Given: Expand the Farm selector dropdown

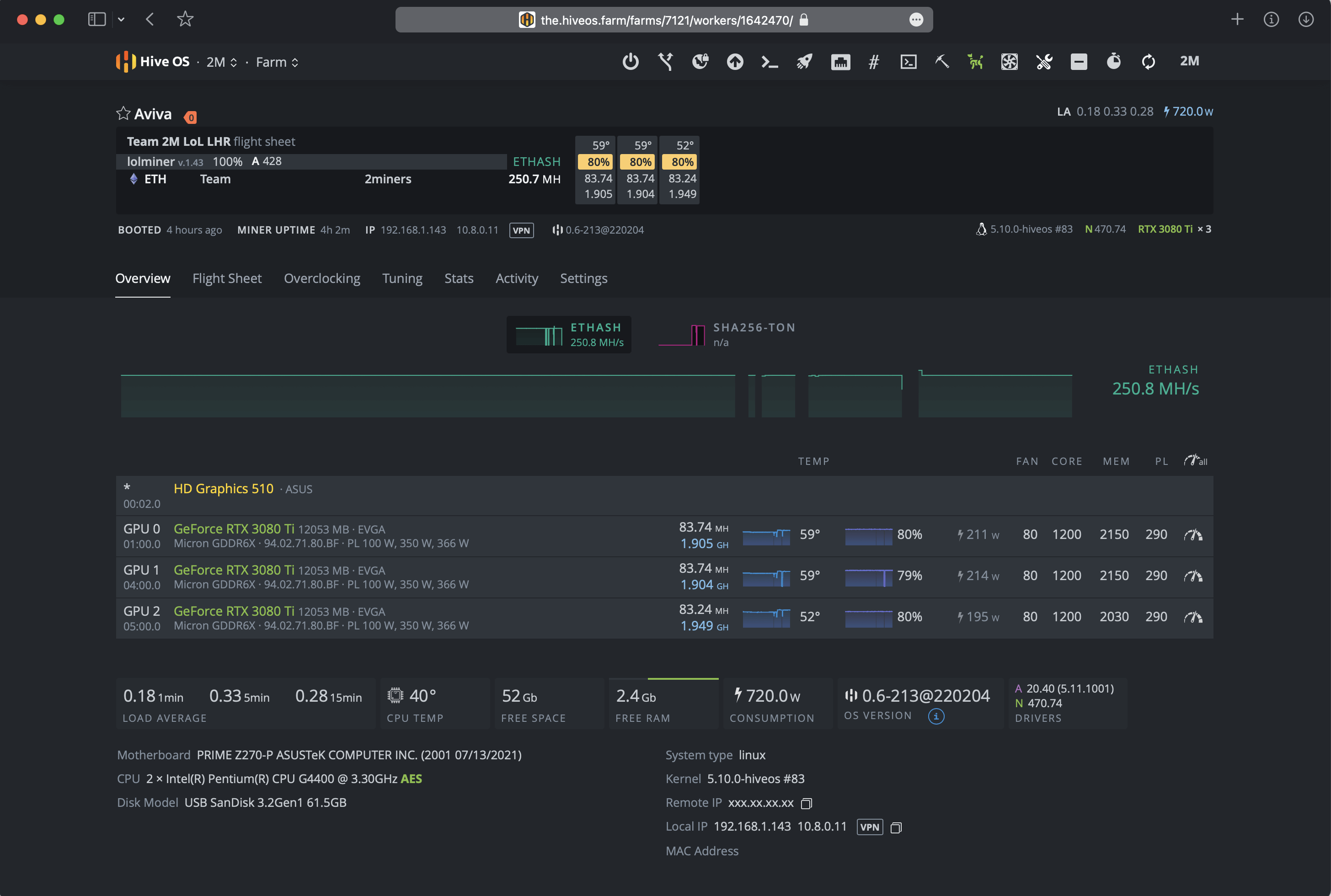Looking at the screenshot, I should pos(277,62).
